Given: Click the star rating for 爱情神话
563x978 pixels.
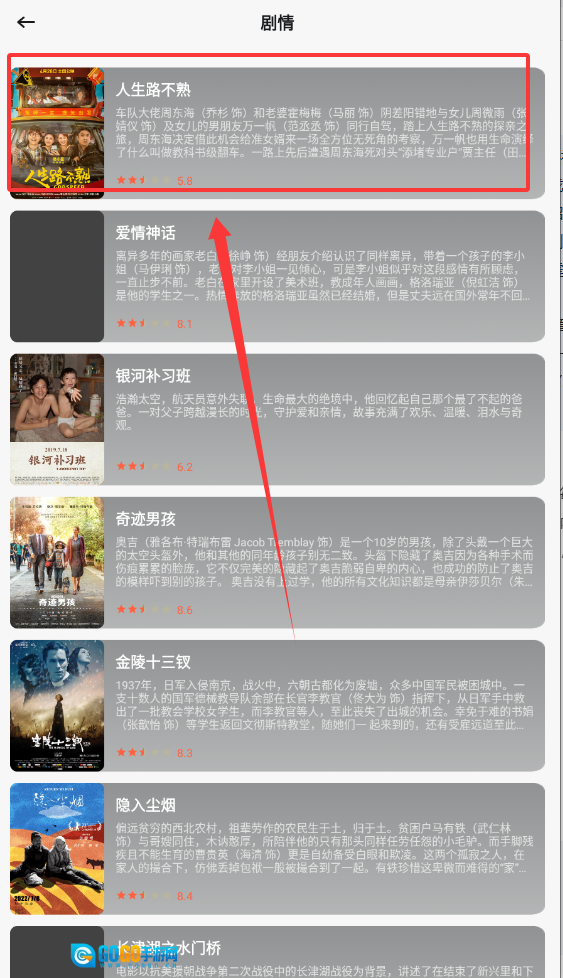Looking at the screenshot, I should tap(154, 324).
